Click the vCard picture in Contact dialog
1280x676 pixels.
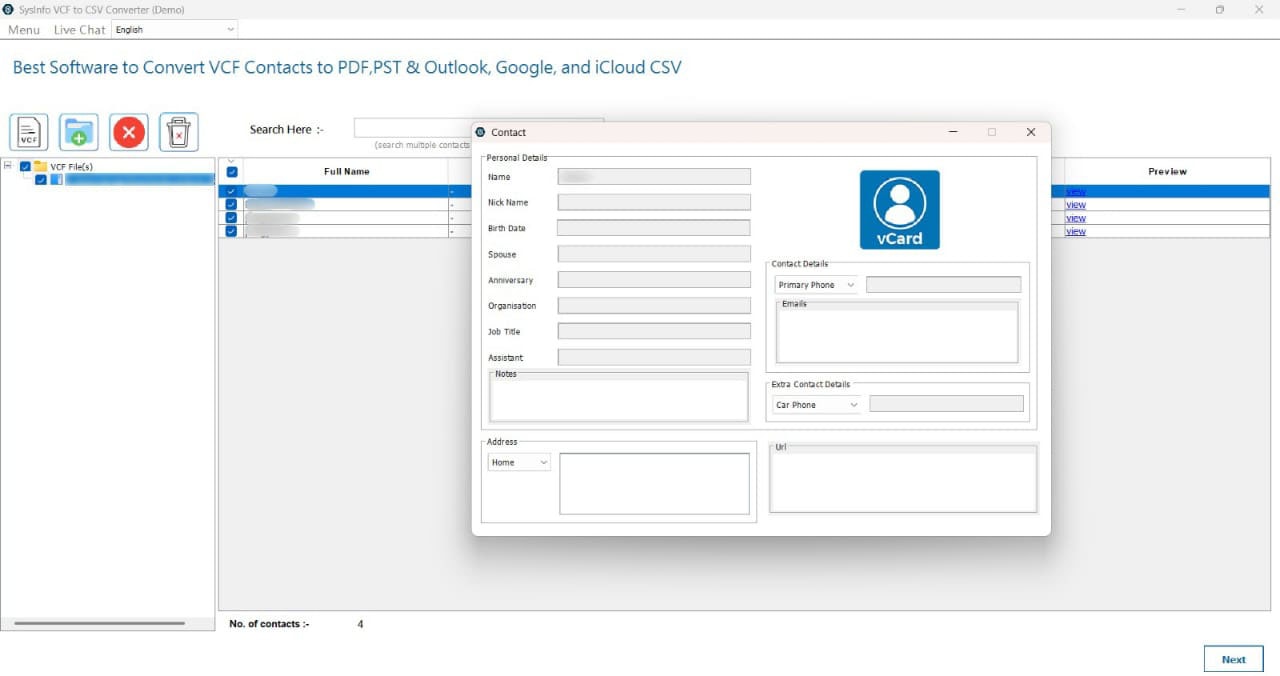pos(900,209)
